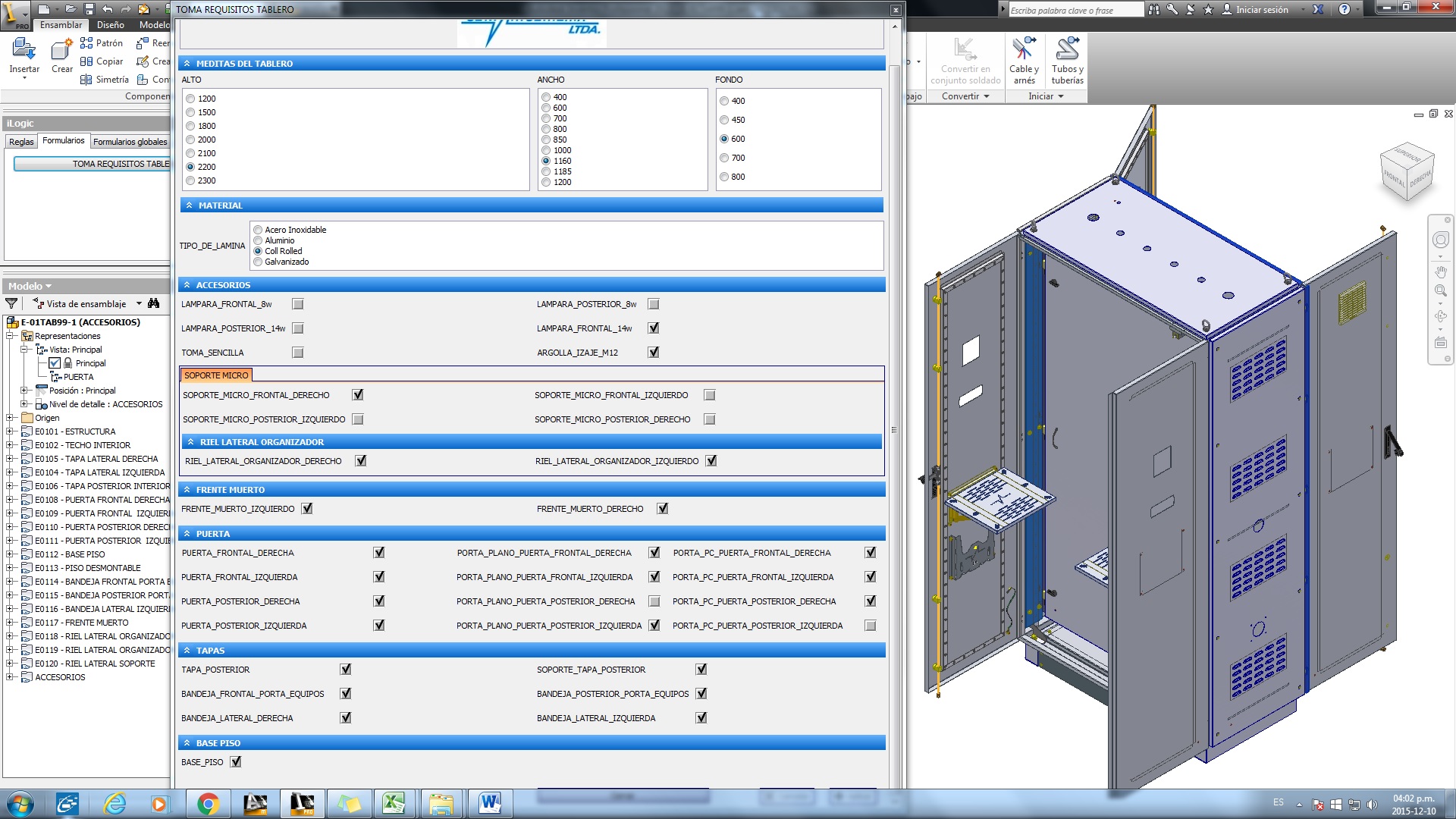Screen dimensions: 1456x819
Task: Enable the LAMPARA_FRONTAL_8w checkbox
Action: (298, 304)
